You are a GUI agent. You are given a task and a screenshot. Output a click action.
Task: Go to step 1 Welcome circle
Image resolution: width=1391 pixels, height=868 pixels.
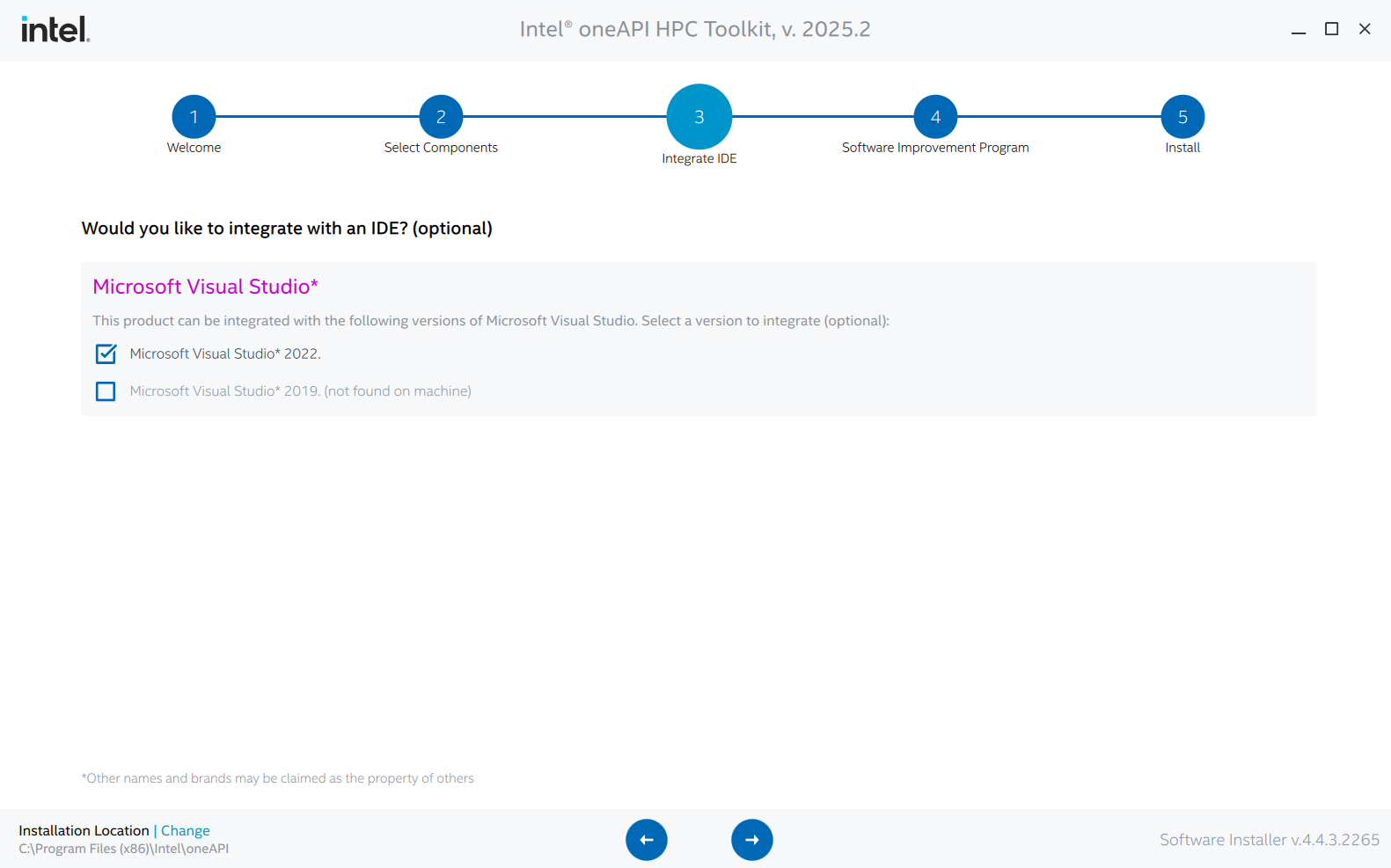tap(194, 116)
